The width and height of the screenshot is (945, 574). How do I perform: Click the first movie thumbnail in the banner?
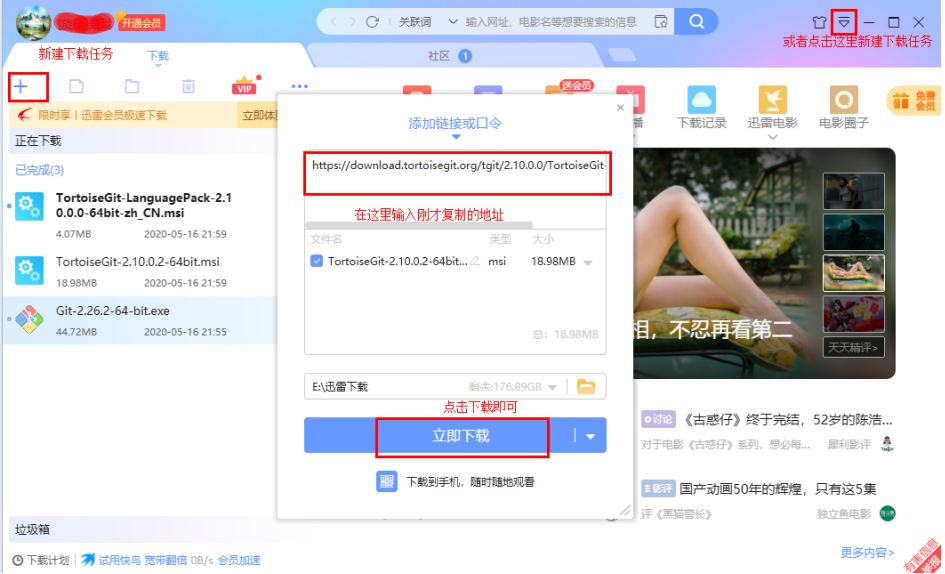point(853,191)
